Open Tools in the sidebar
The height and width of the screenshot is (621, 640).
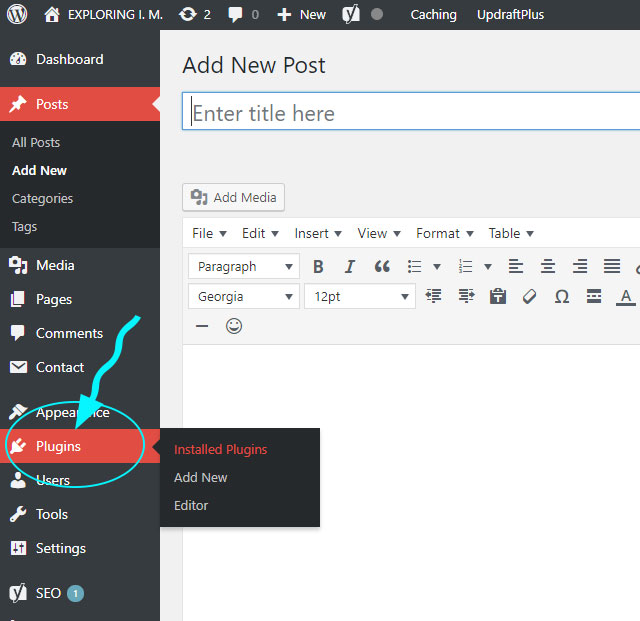pos(80,514)
